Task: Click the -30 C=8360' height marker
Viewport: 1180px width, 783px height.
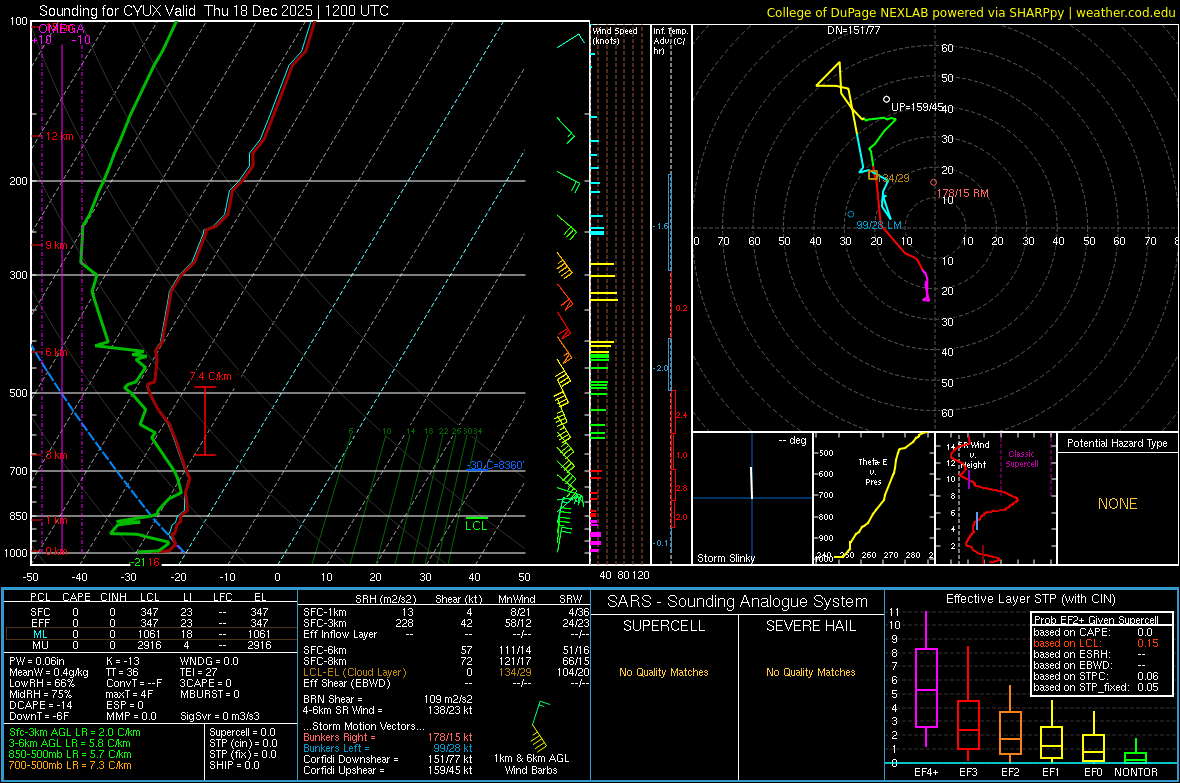Action: click(x=495, y=466)
